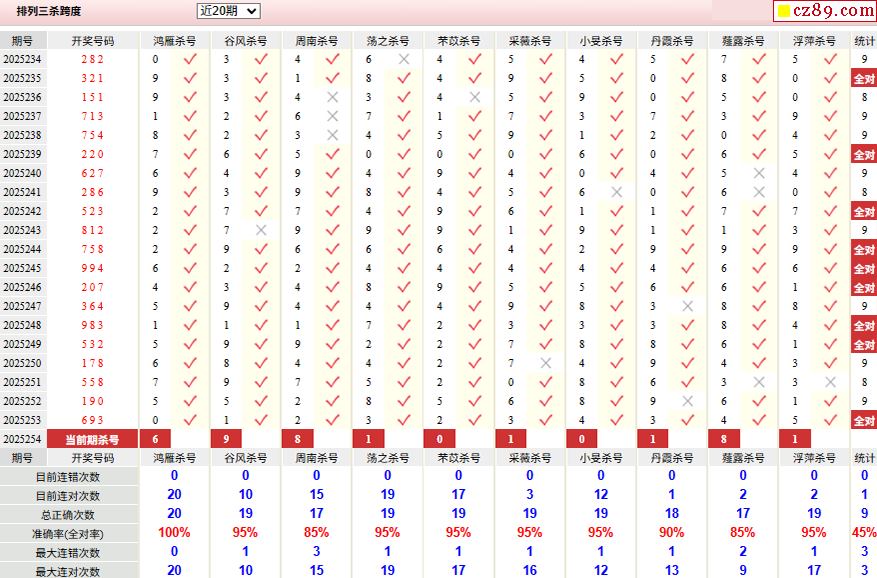Click the X mark for 周南杀号 in row 2025237

332,116
